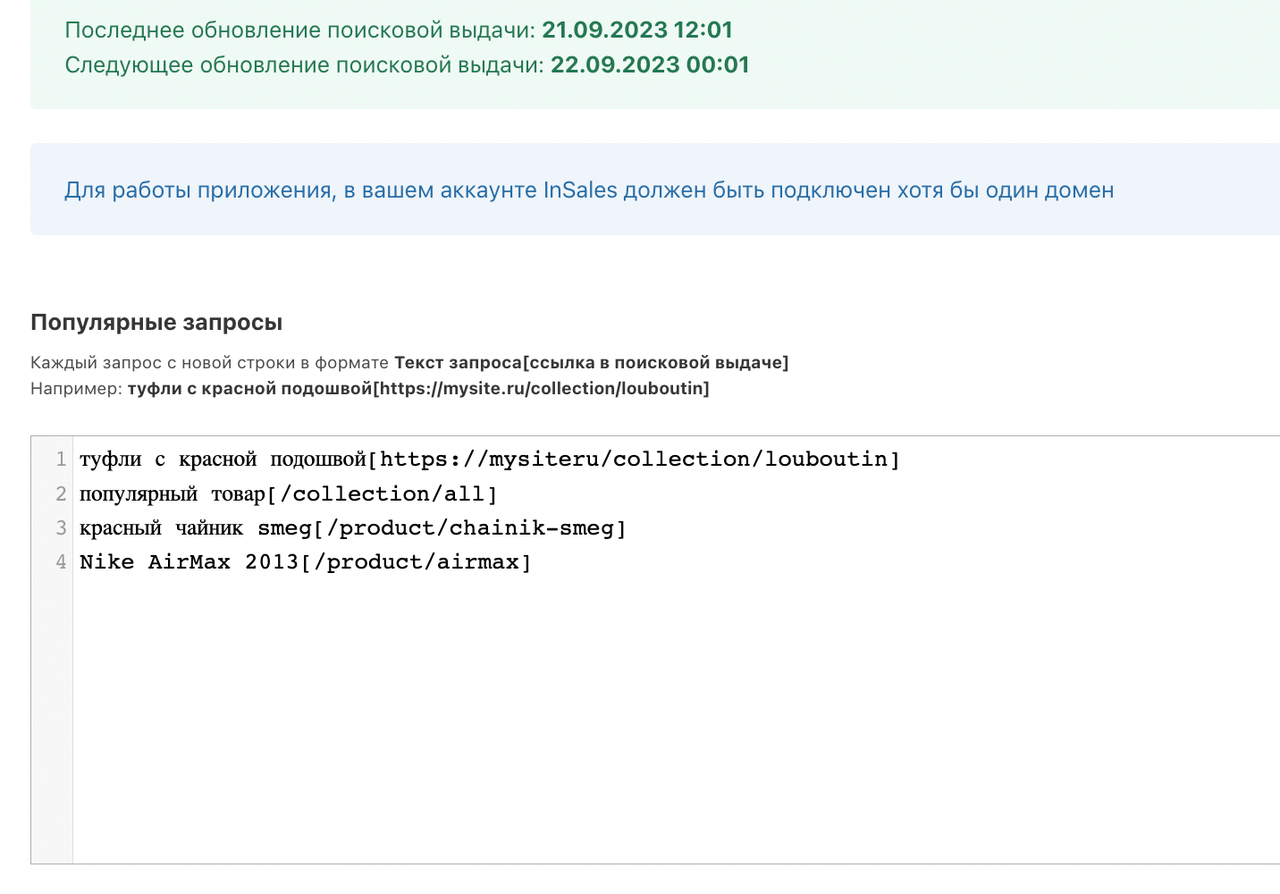Viewport: 1280px width, 894px height.
Task: Click the 'Популярные запросы' heading
Action: 156,323
